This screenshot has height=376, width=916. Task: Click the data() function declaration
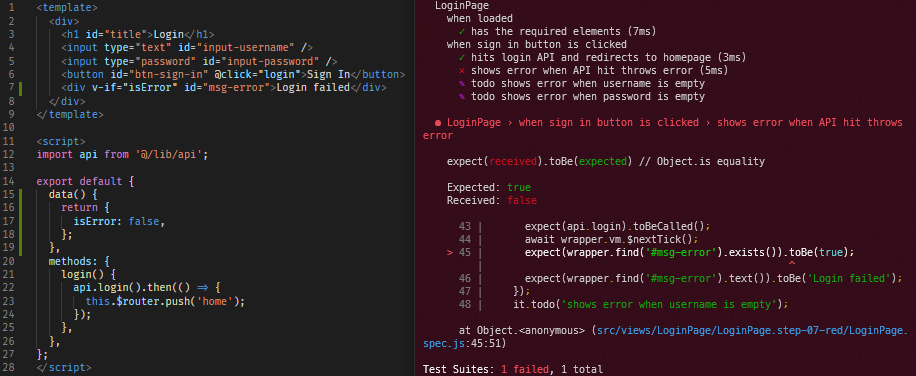click(x=74, y=194)
